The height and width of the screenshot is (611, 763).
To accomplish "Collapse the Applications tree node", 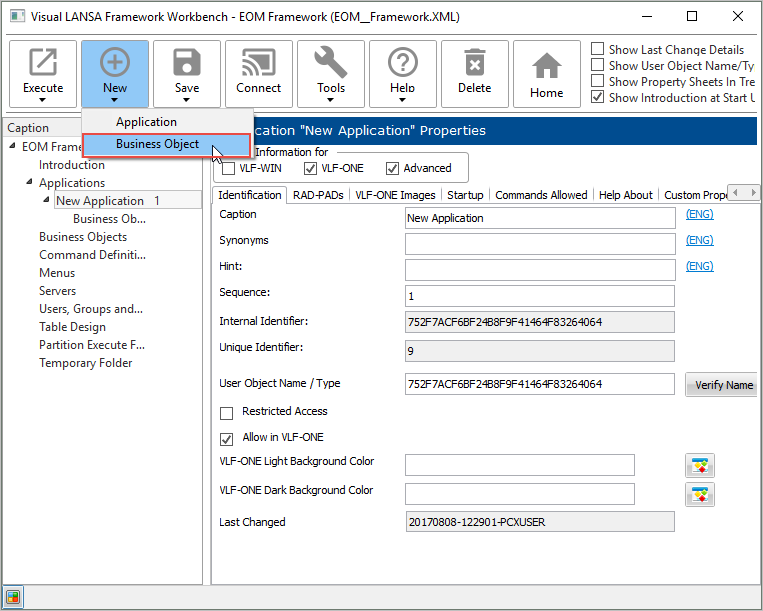I will [29, 183].
